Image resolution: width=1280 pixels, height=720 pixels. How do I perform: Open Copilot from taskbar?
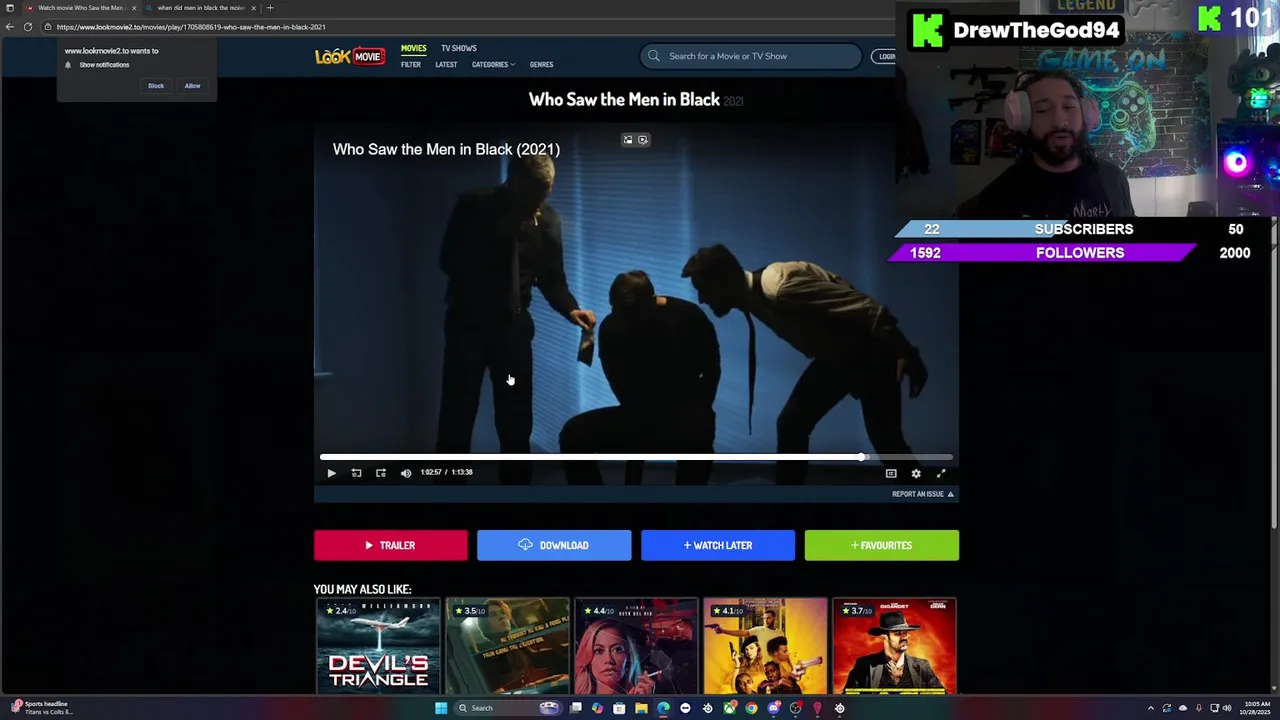click(597, 708)
